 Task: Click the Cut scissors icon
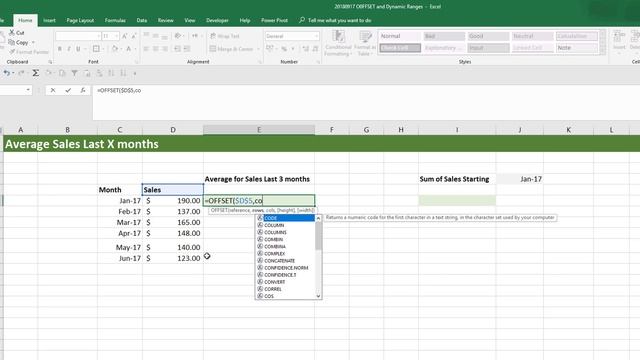[12, 32]
